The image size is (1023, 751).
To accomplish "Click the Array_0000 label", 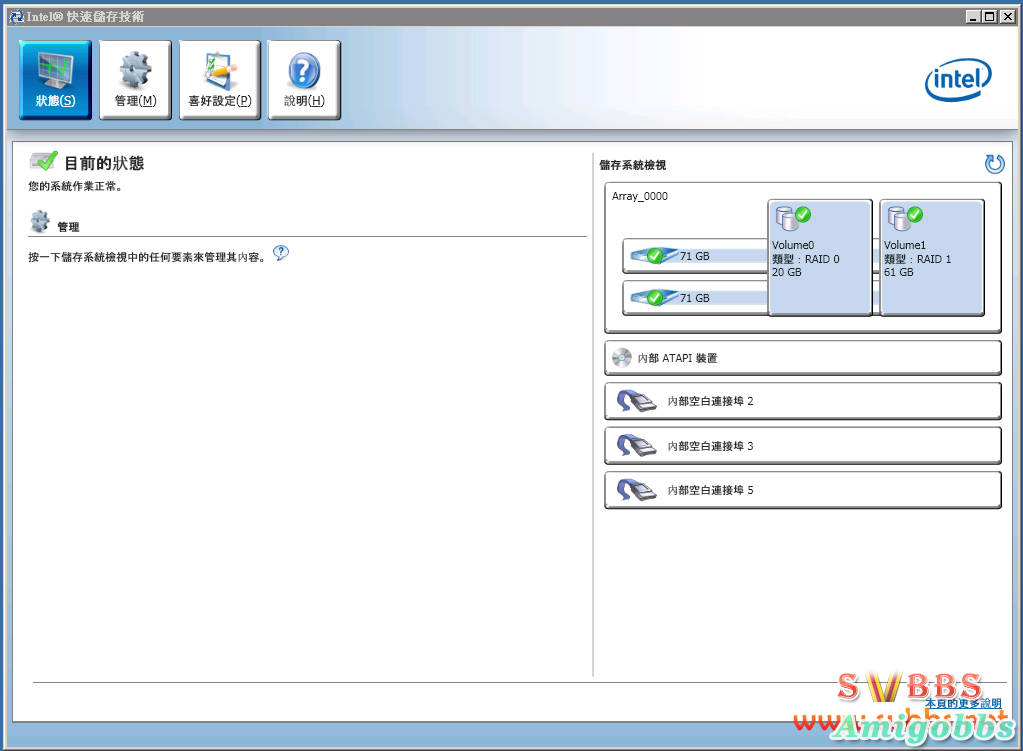I will 640,196.
